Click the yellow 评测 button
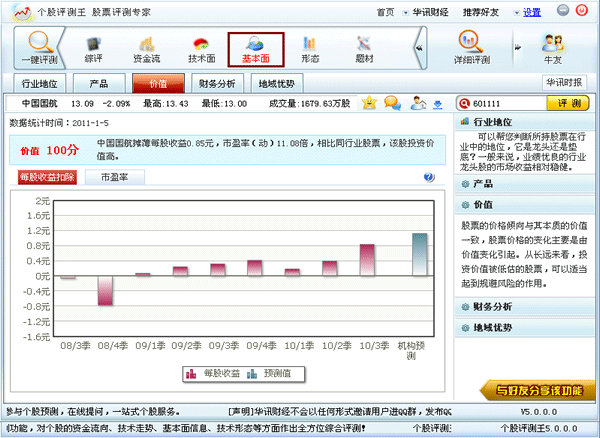This screenshot has width=600, height=438. click(x=568, y=103)
